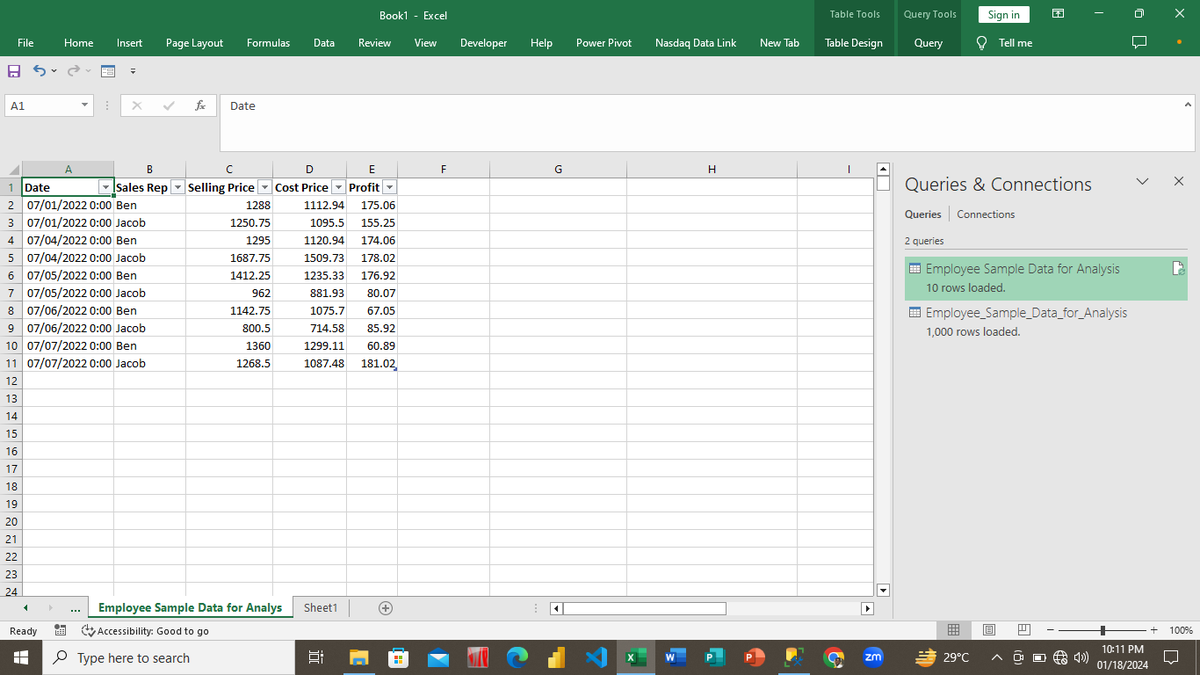Open Windows Start menu
The image size is (1200, 675).
coord(22,658)
